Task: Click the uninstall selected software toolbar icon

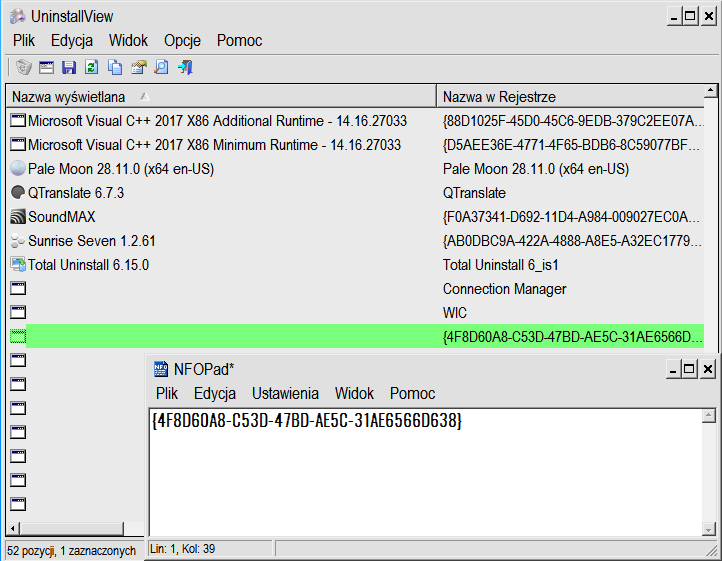Action: click(23, 68)
